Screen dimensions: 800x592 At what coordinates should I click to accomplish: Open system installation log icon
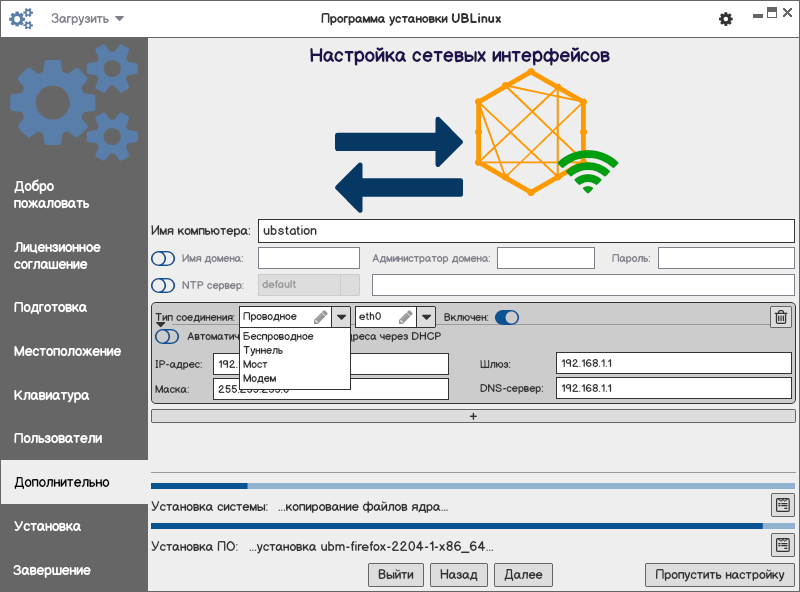click(x=783, y=505)
